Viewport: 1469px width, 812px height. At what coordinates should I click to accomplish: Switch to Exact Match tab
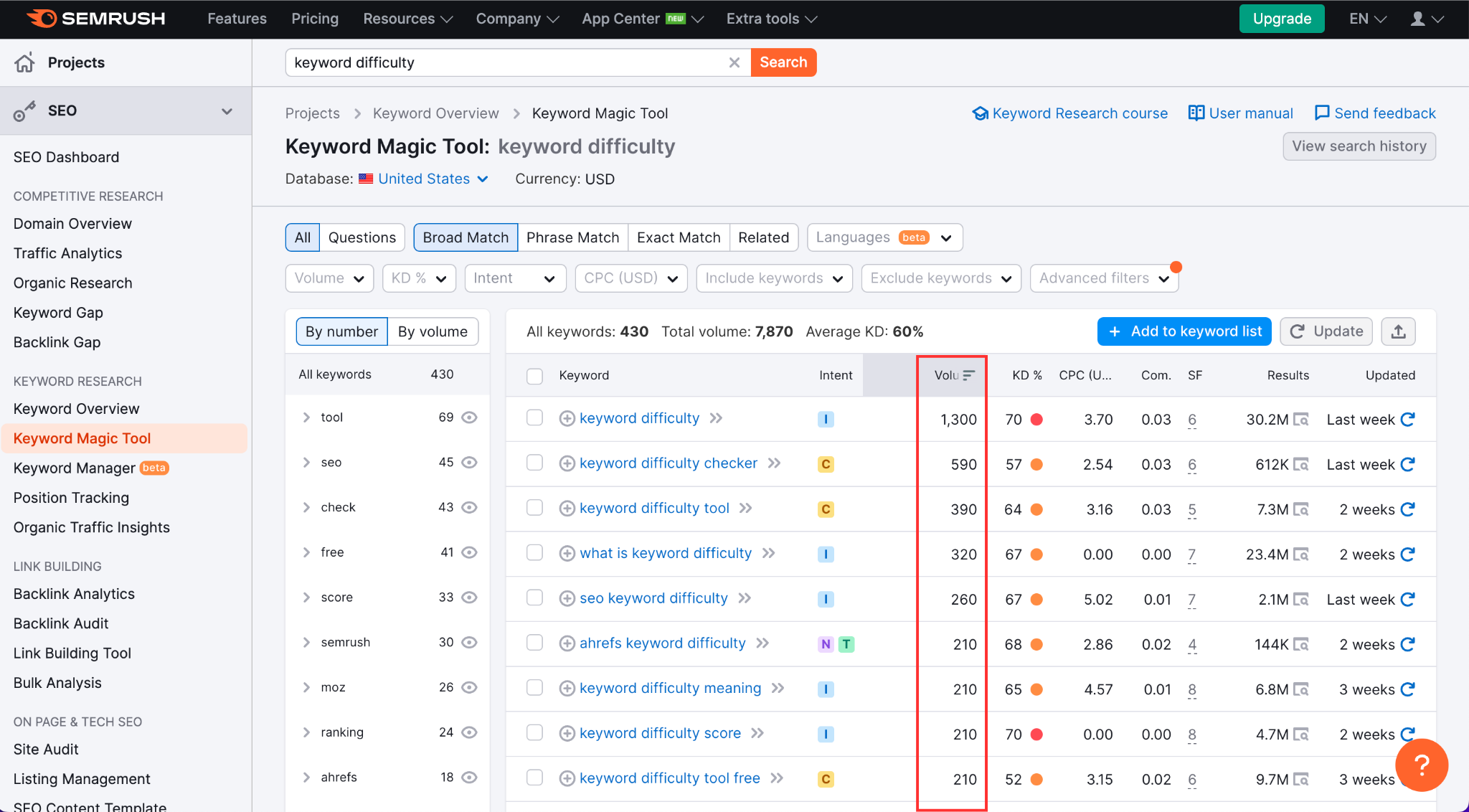click(679, 237)
